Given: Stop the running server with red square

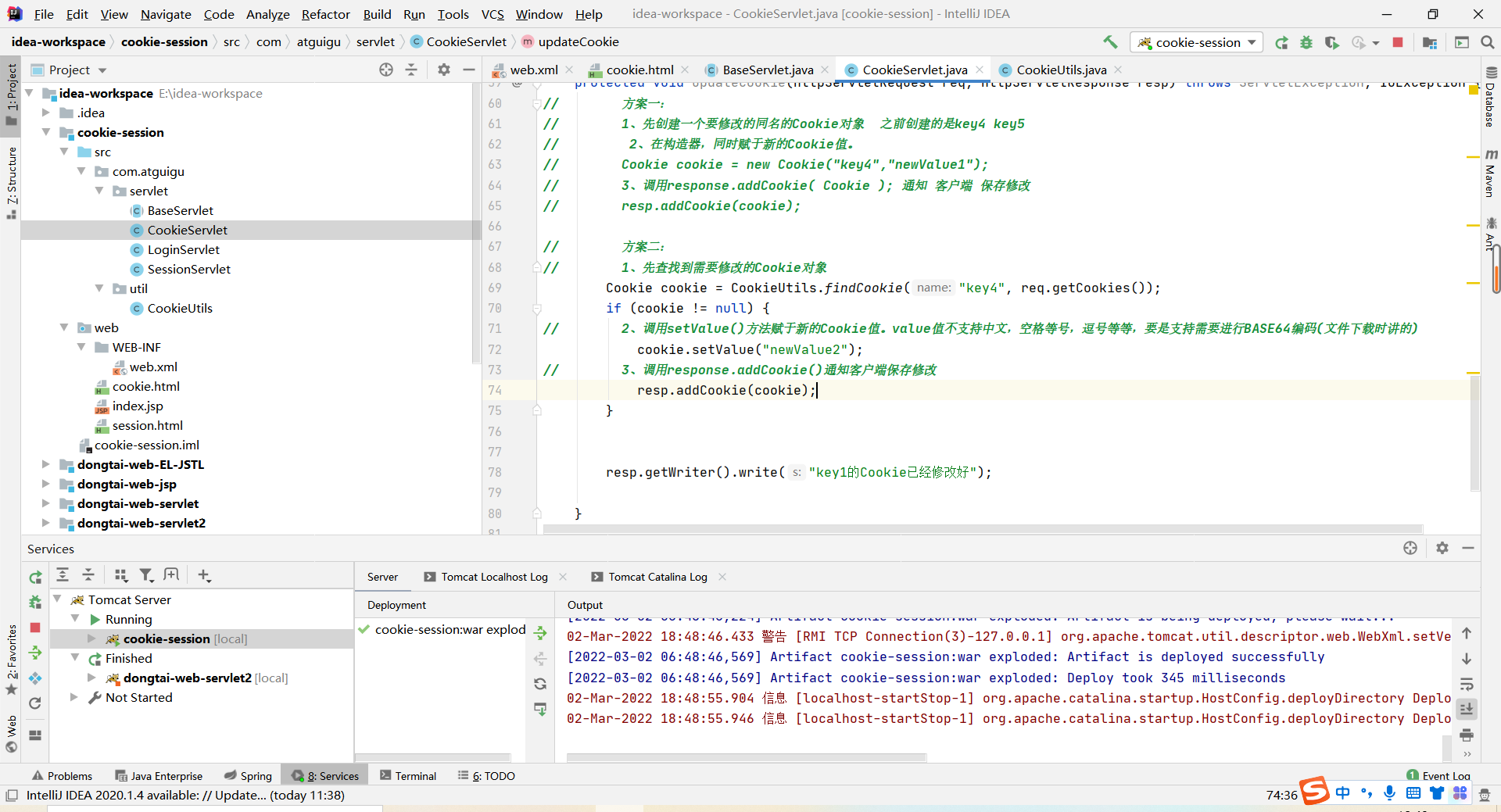Looking at the screenshot, I should (1398, 42).
